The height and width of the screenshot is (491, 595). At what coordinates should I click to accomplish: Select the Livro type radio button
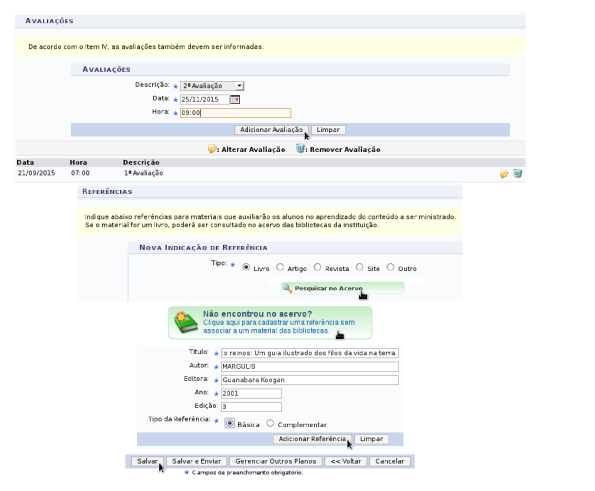[x=246, y=267]
